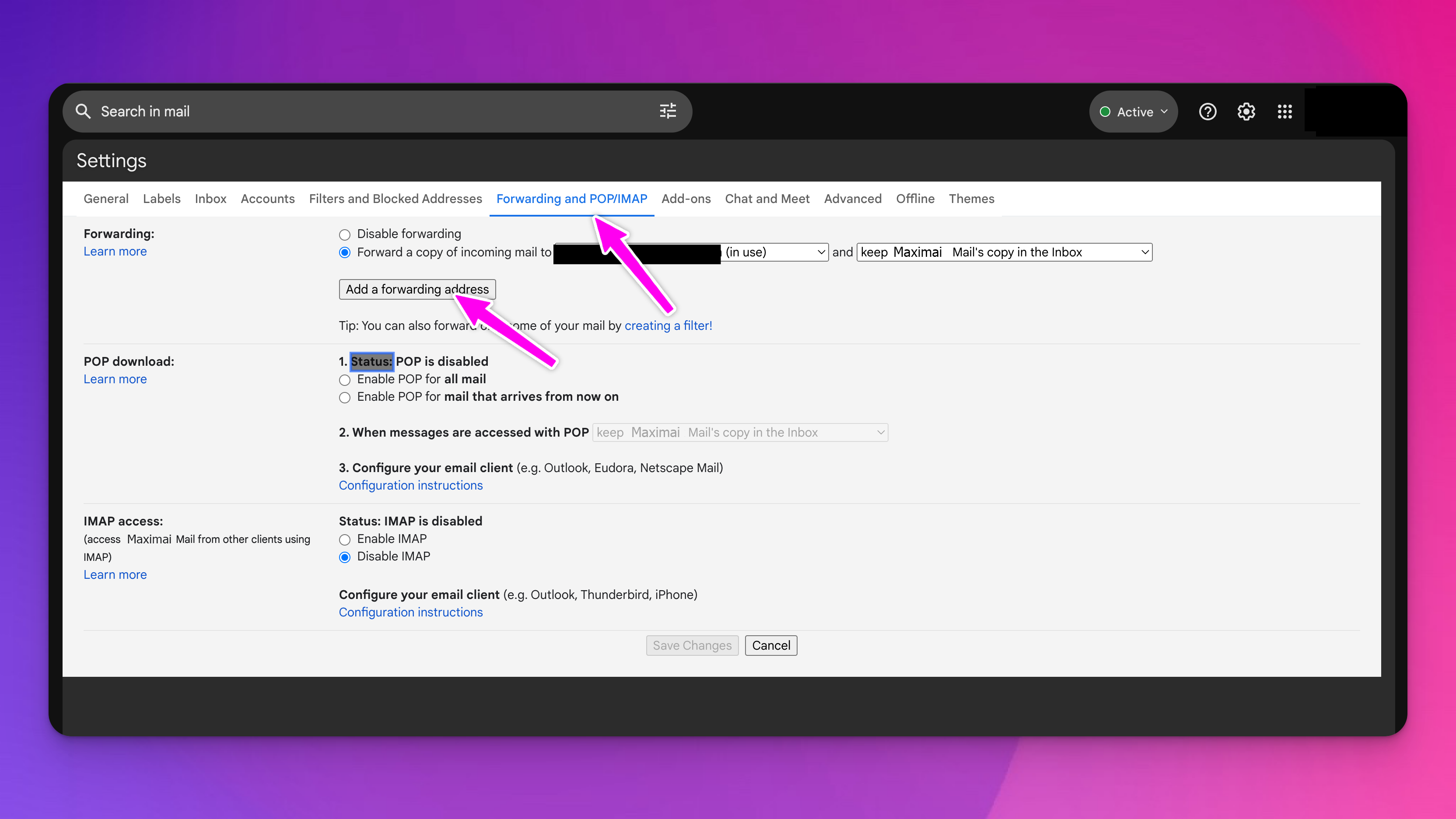Select Disable forwarding radio button

345,234
